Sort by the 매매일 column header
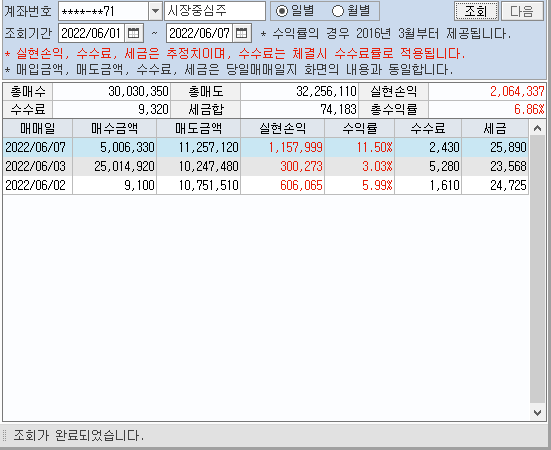 [38, 128]
